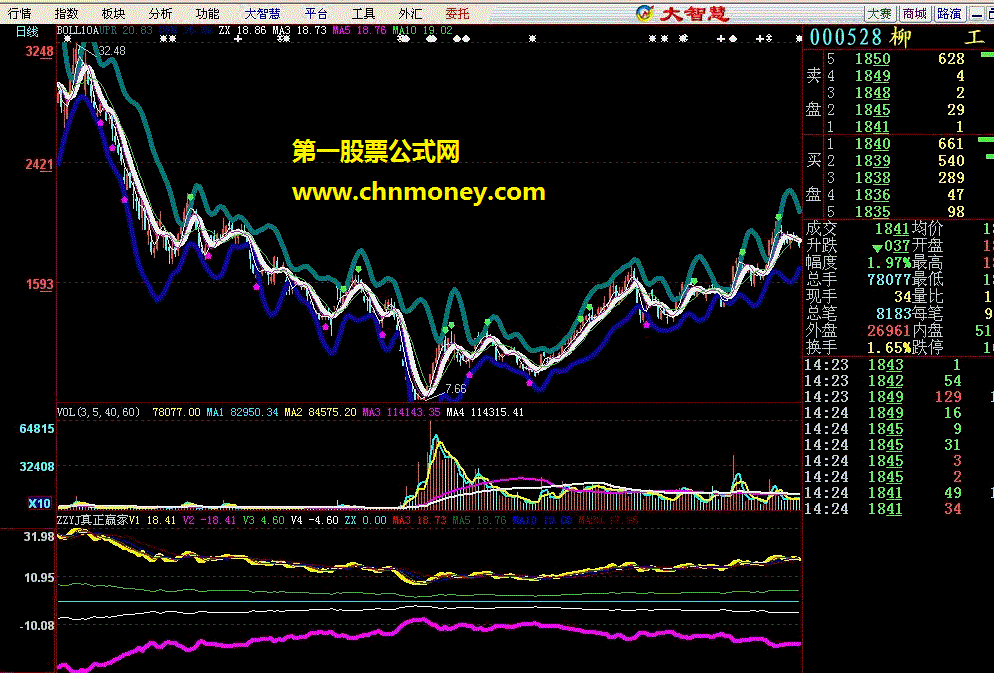Click the 现手 value 34

(903, 297)
